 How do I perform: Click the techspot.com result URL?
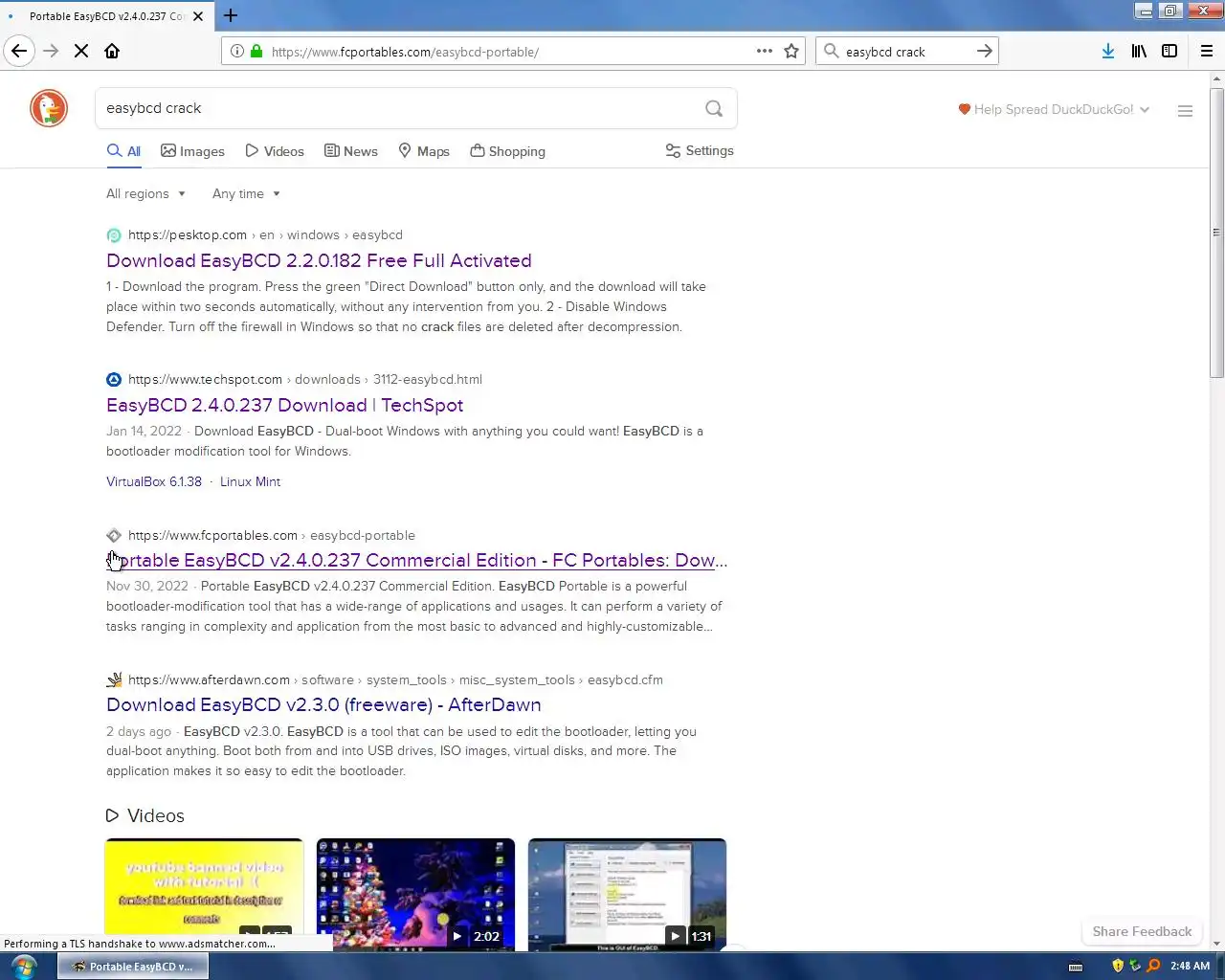click(305, 379)
